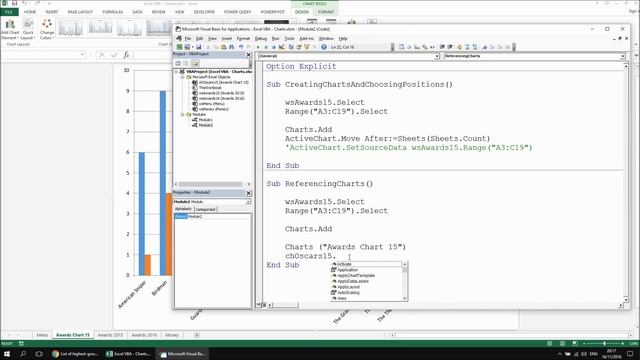The height and width of the screenshot is (360, 640).
Task: Switch to Alphabetic tab in Properties
Action: tap(183, 209)
